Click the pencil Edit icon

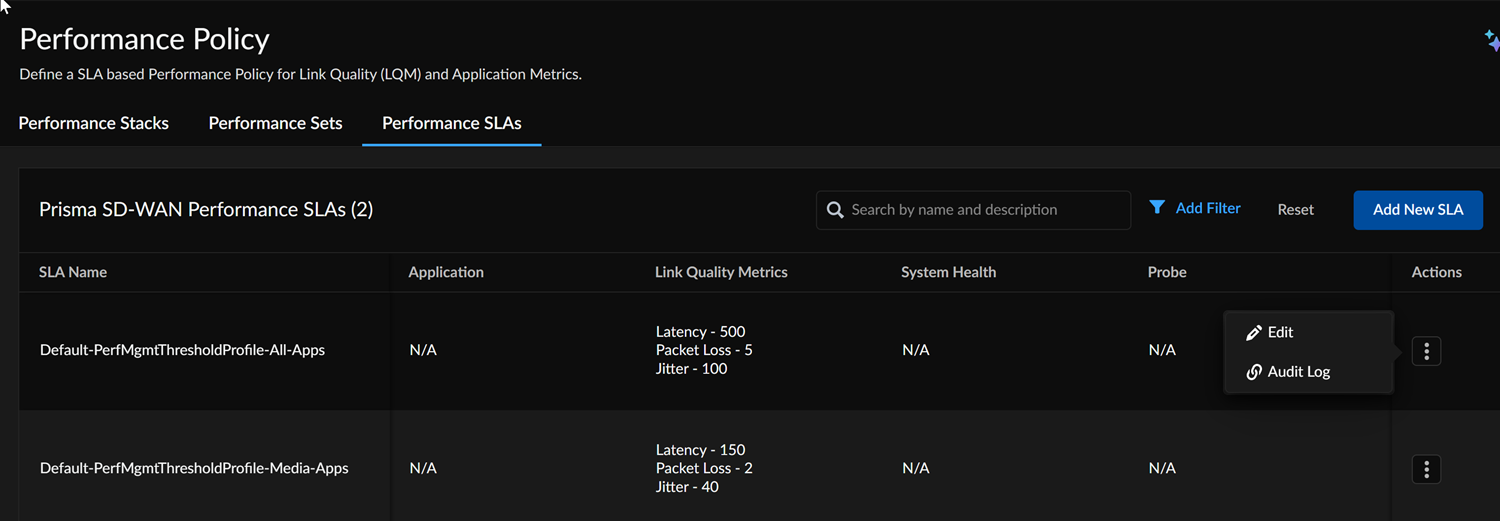[x=1254, y=333]
